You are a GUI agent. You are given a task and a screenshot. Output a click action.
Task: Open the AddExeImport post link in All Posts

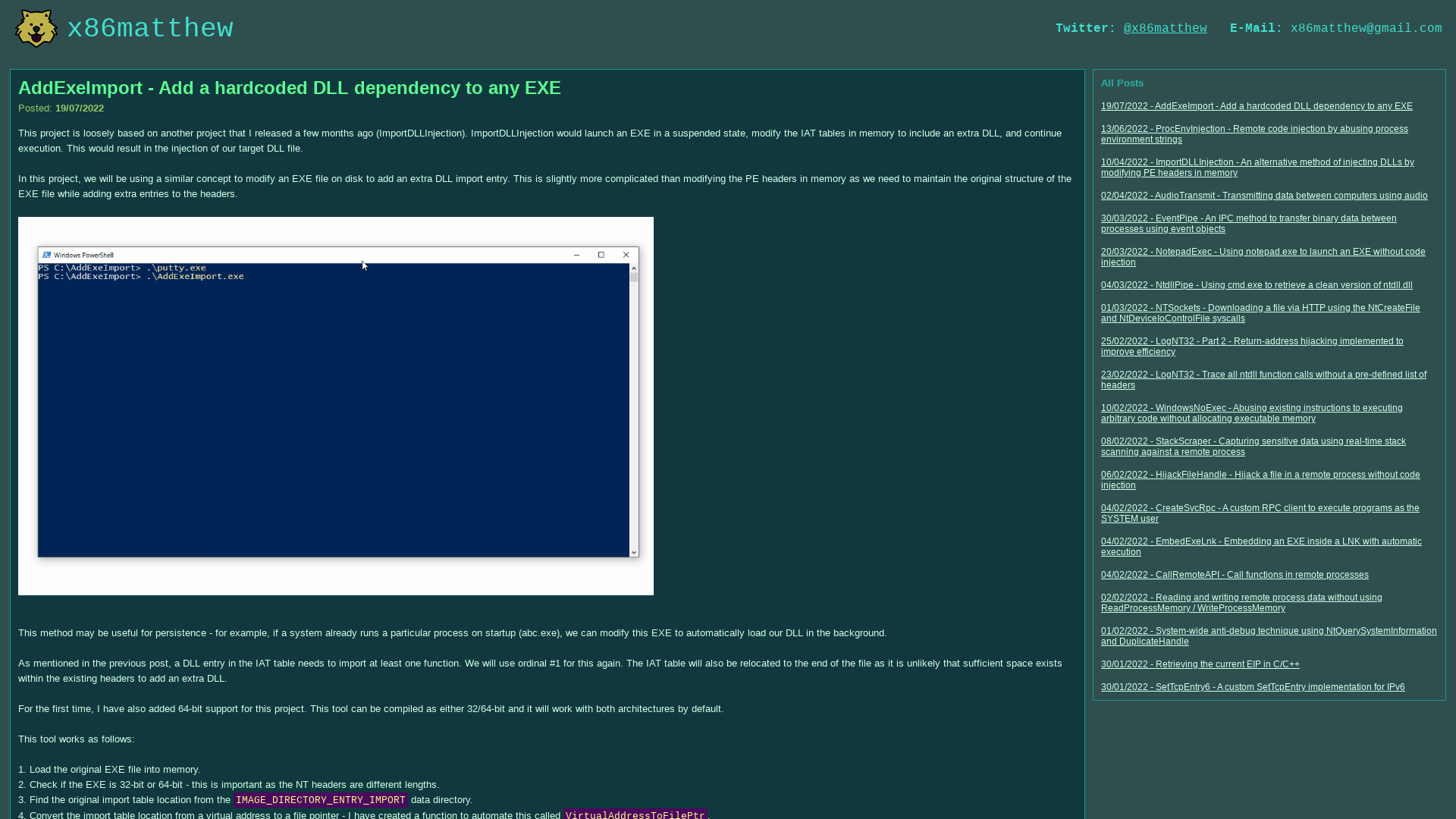[1256, 106]
